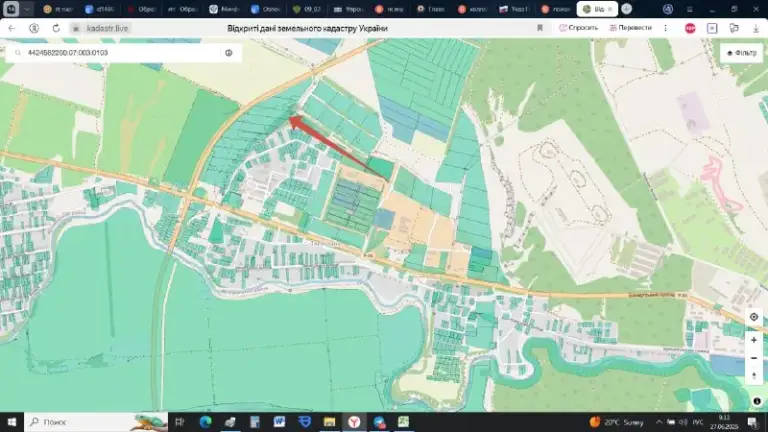The image size is (768, 432).
Task: Open a new browser tab
Action: point(626,9)
